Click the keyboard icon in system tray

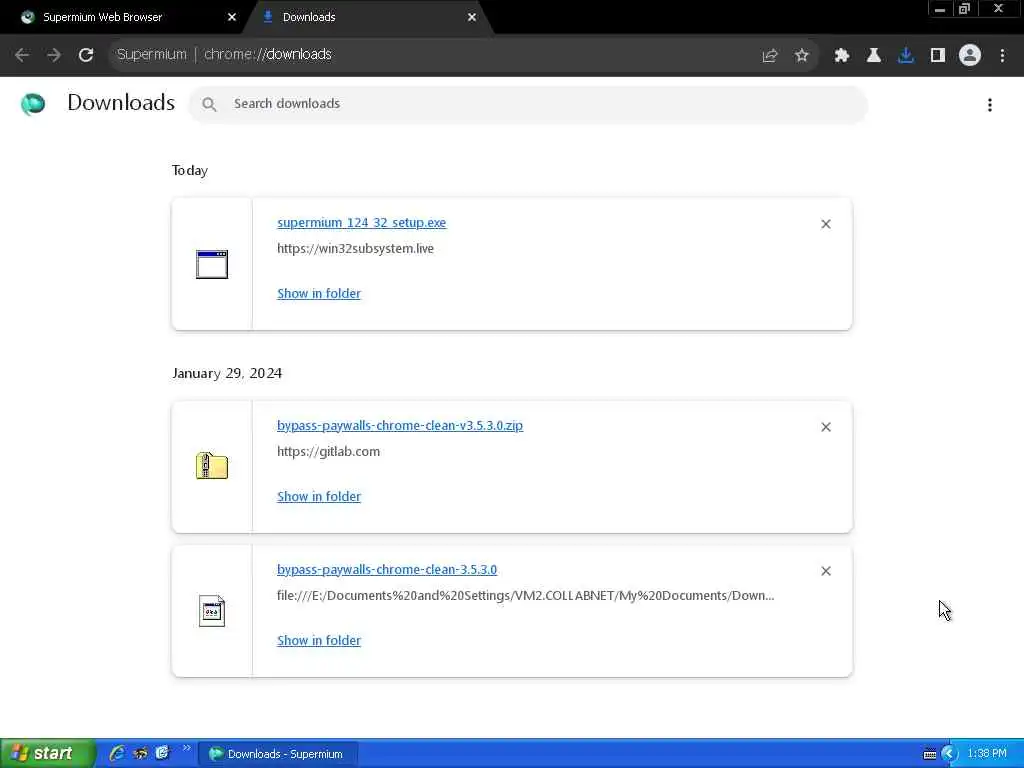tap(930, 754)
